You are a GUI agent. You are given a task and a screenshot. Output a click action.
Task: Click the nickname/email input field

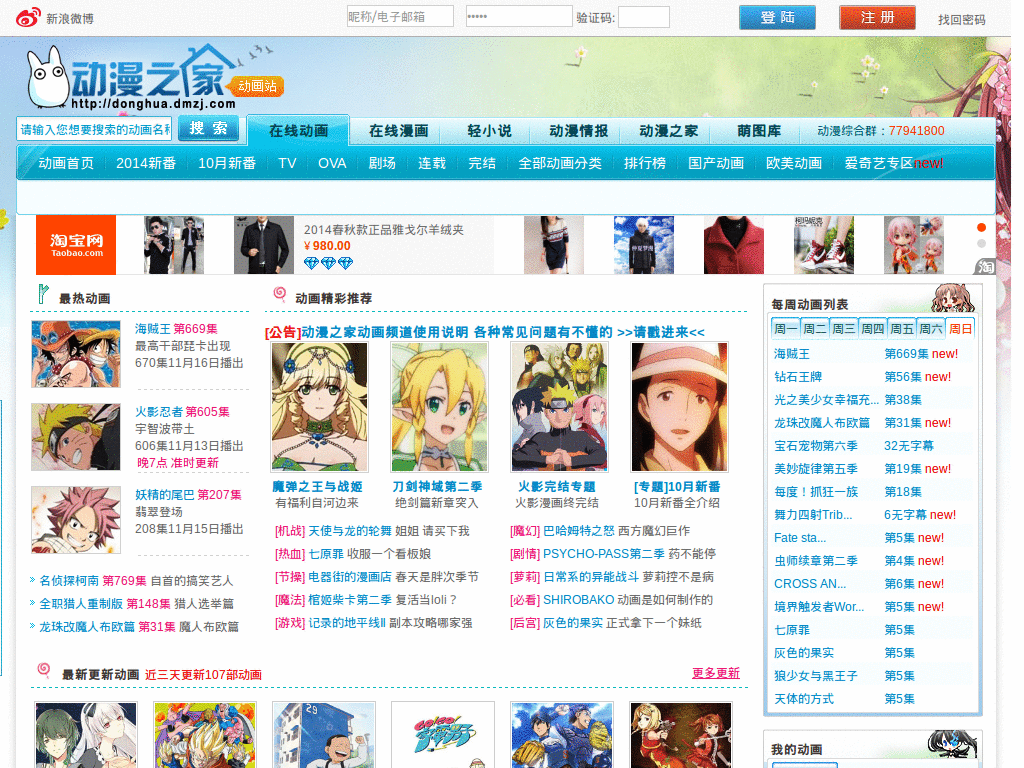400,16
